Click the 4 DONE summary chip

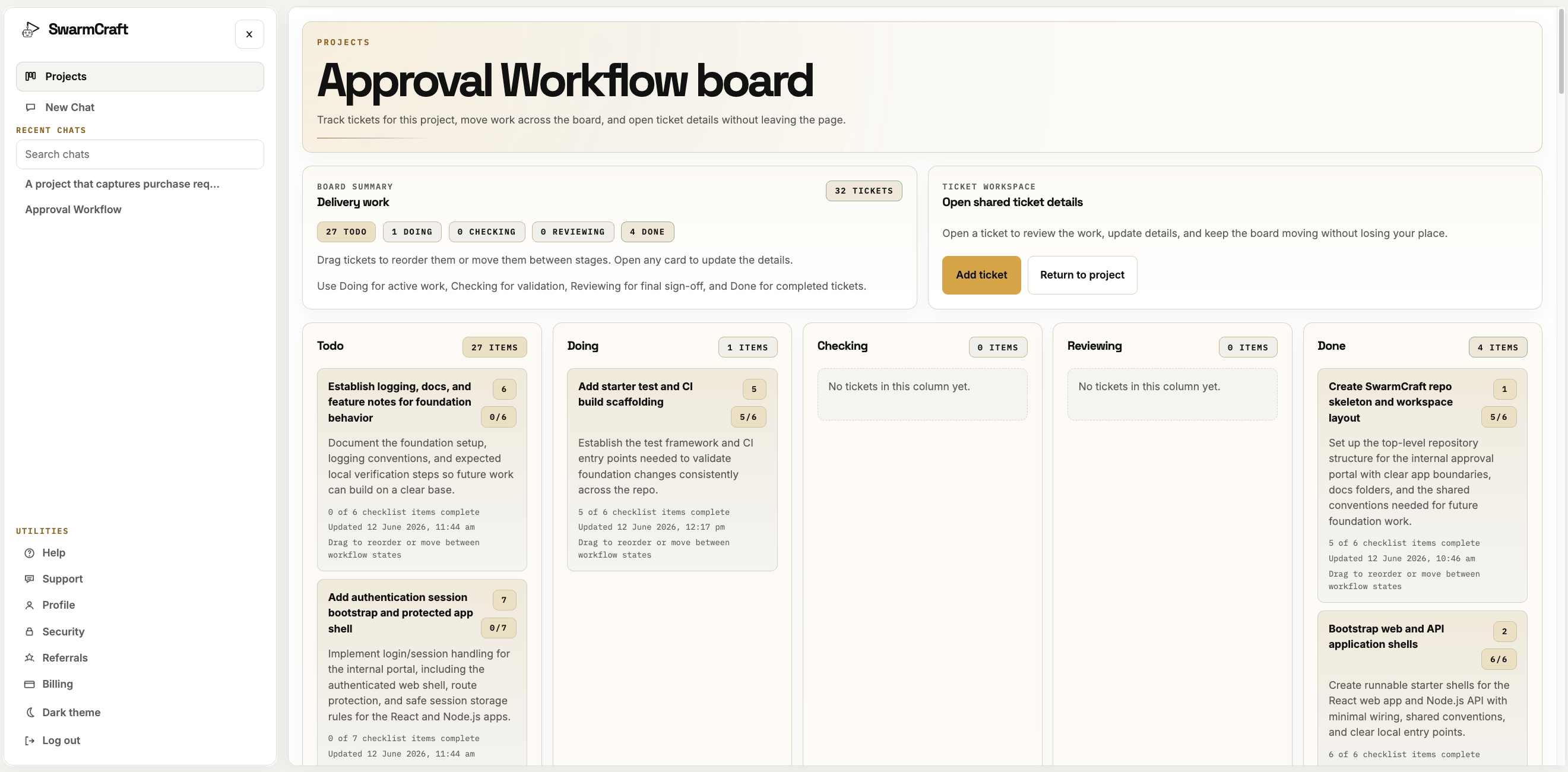(x=647, y=232)
